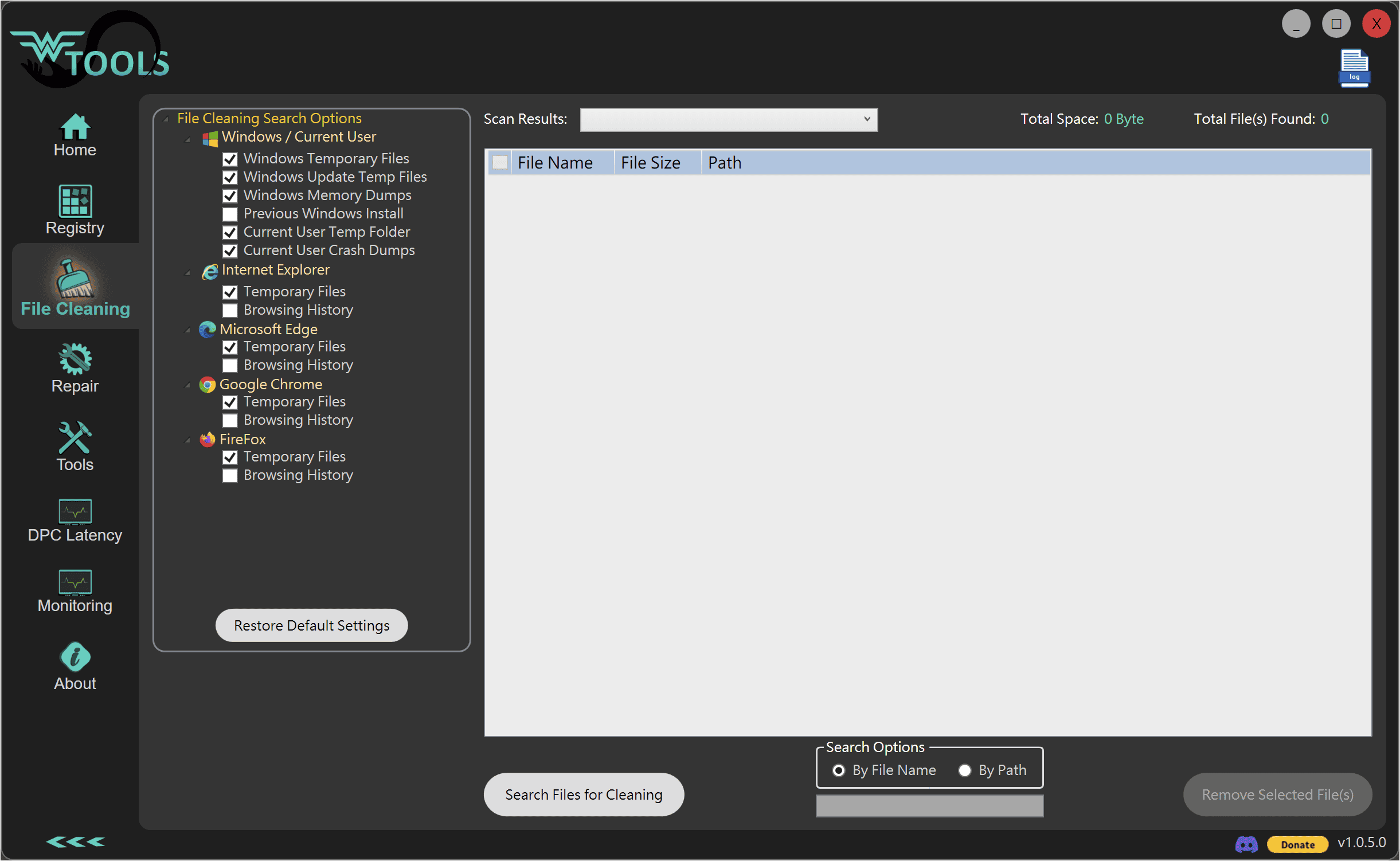The width and height of the screenshot is (1400, 861).
Task: Open the DPC Latency monitor icon
Action: point(75,511)
